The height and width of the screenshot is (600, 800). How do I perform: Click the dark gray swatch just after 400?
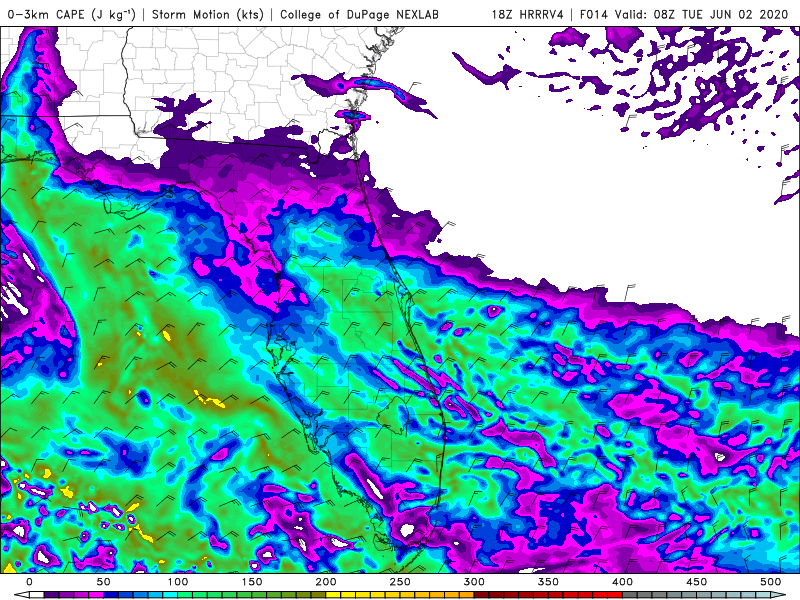(630, 595)
